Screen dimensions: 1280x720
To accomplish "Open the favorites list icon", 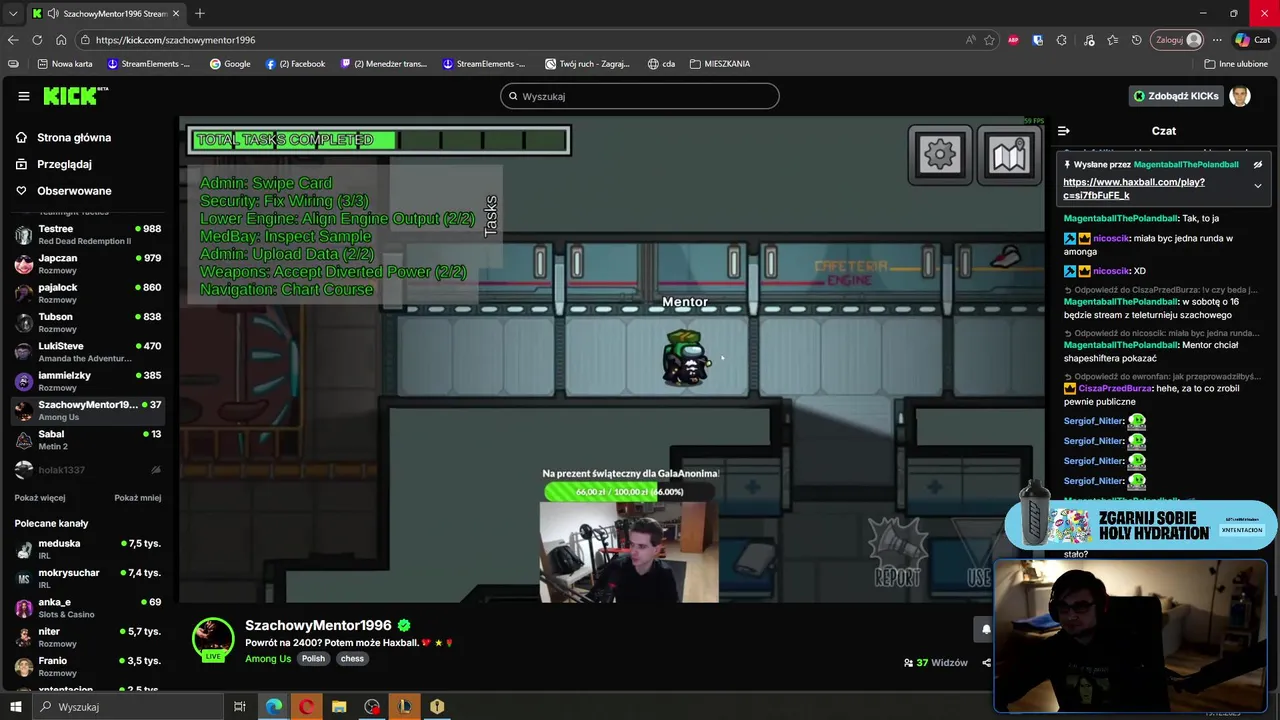I will coord(1112,40).
